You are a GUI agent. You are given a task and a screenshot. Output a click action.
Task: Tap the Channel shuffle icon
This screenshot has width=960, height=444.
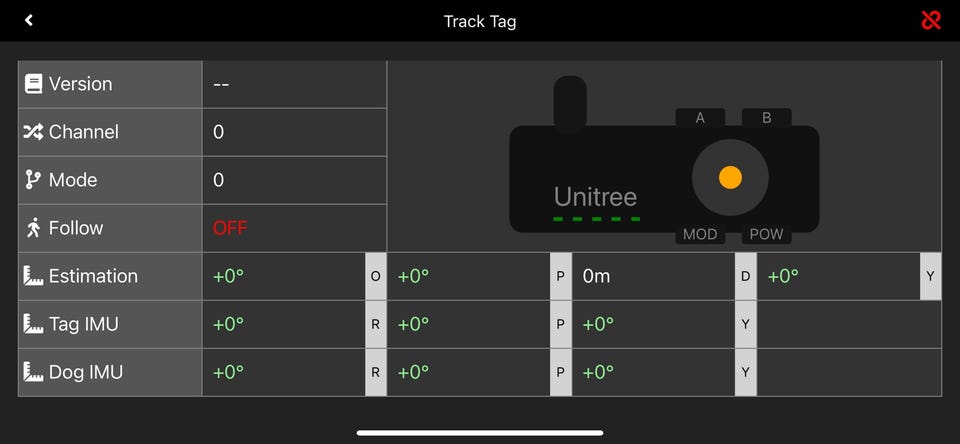[33, 132]
